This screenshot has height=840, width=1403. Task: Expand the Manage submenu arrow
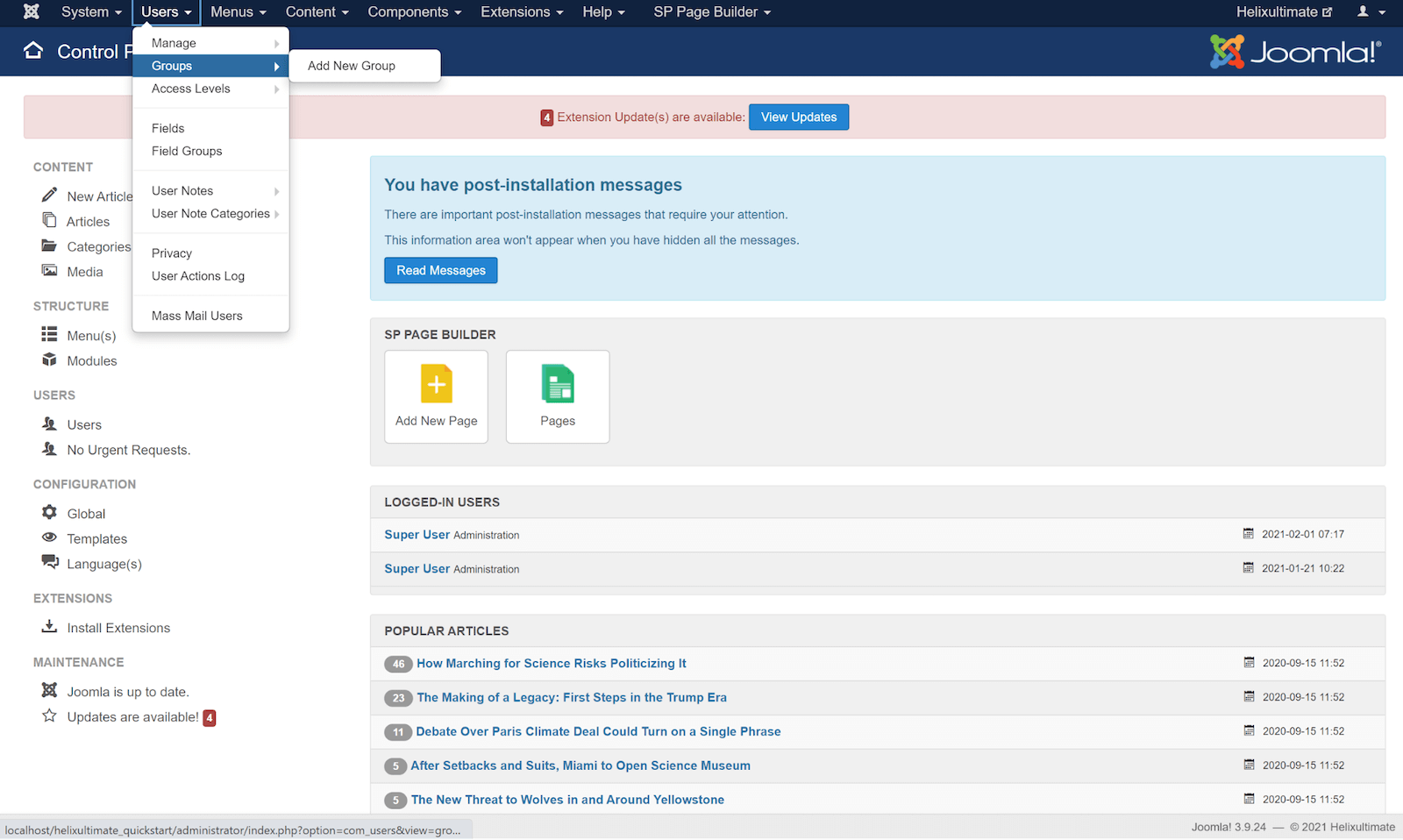click(276, 44)
